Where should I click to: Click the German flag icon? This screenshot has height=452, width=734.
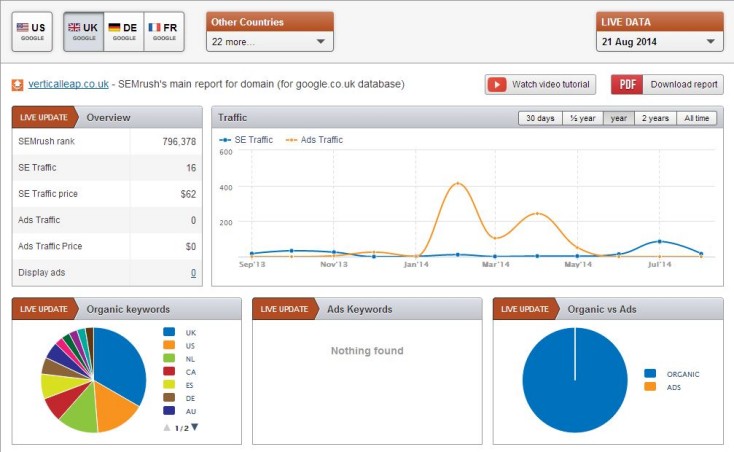(x=114, y=27)
